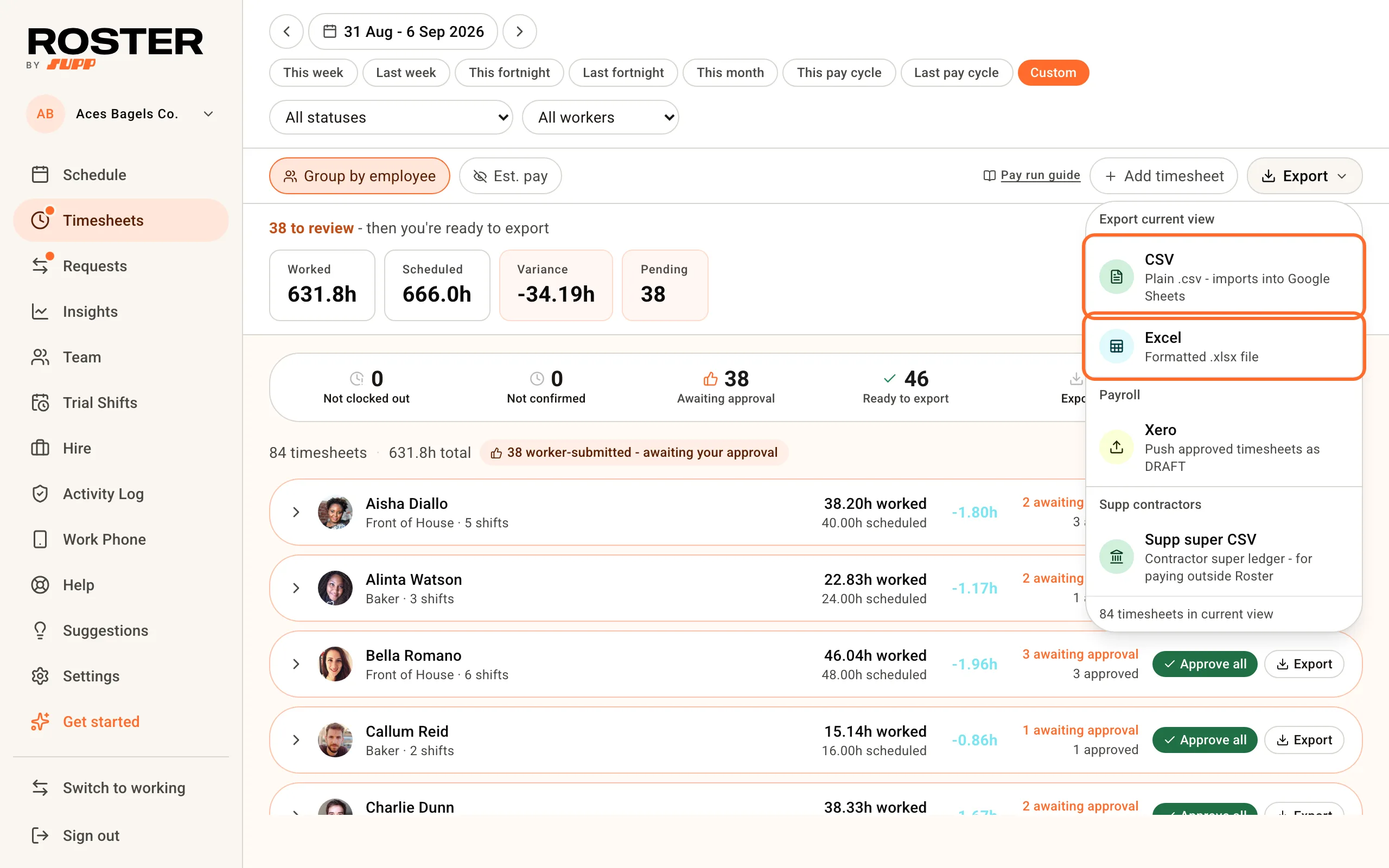This screenshot has width=1389, height=868.
Task: Click the Requests swap-arrows icon
Action: click(40, 266)
